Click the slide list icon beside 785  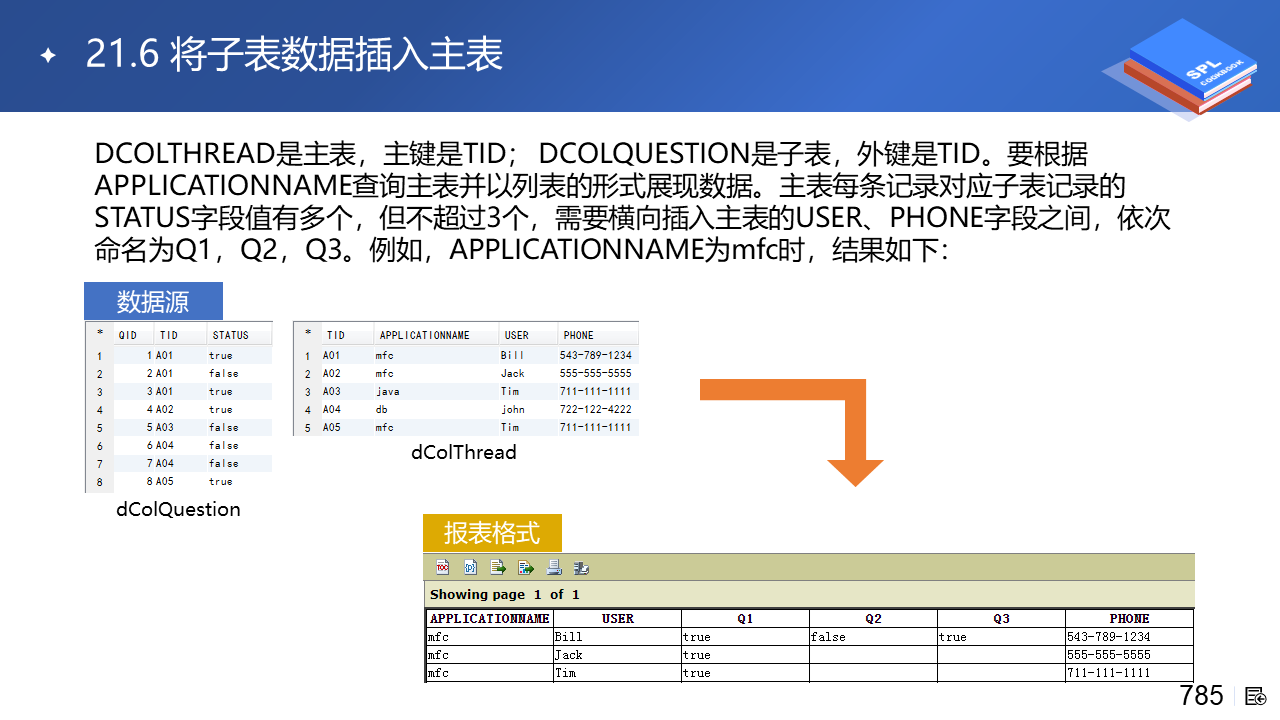[1256, 696]
